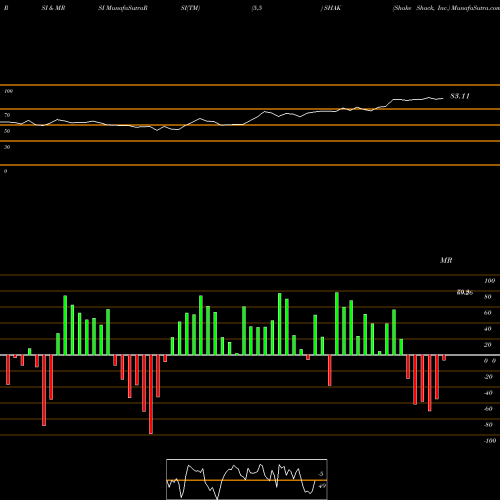Click the MR value label near 80 level

coord(465,293)
